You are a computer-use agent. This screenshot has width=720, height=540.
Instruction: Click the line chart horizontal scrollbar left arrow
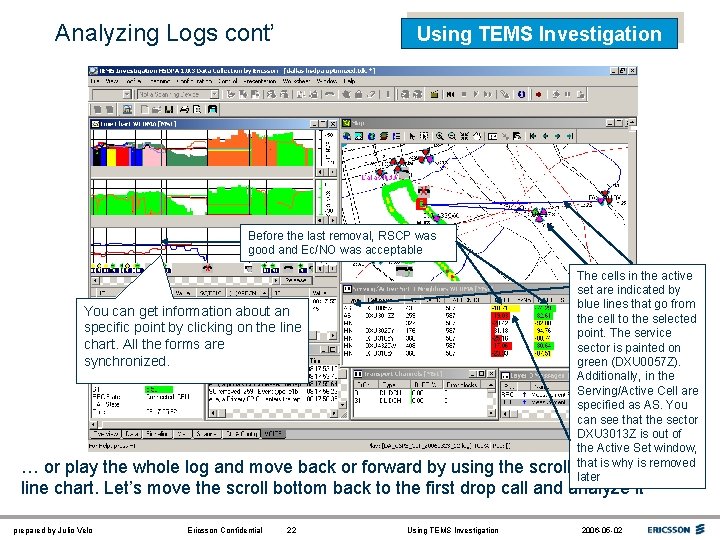coord(95,280)
